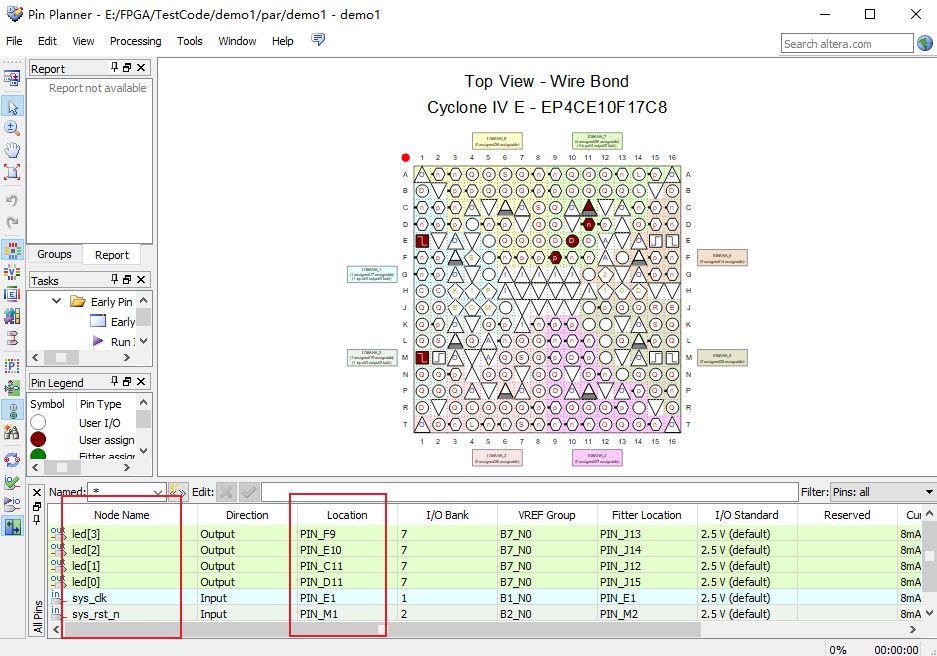Float the All Pins panel
This screenshot has height=656, width=937.
pyautogui.click(x=37, y=507)
